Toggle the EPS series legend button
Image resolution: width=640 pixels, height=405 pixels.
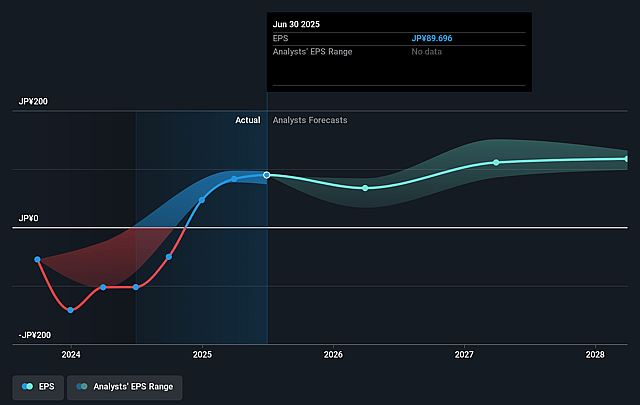pyautogui.click(x=38, y=385)
